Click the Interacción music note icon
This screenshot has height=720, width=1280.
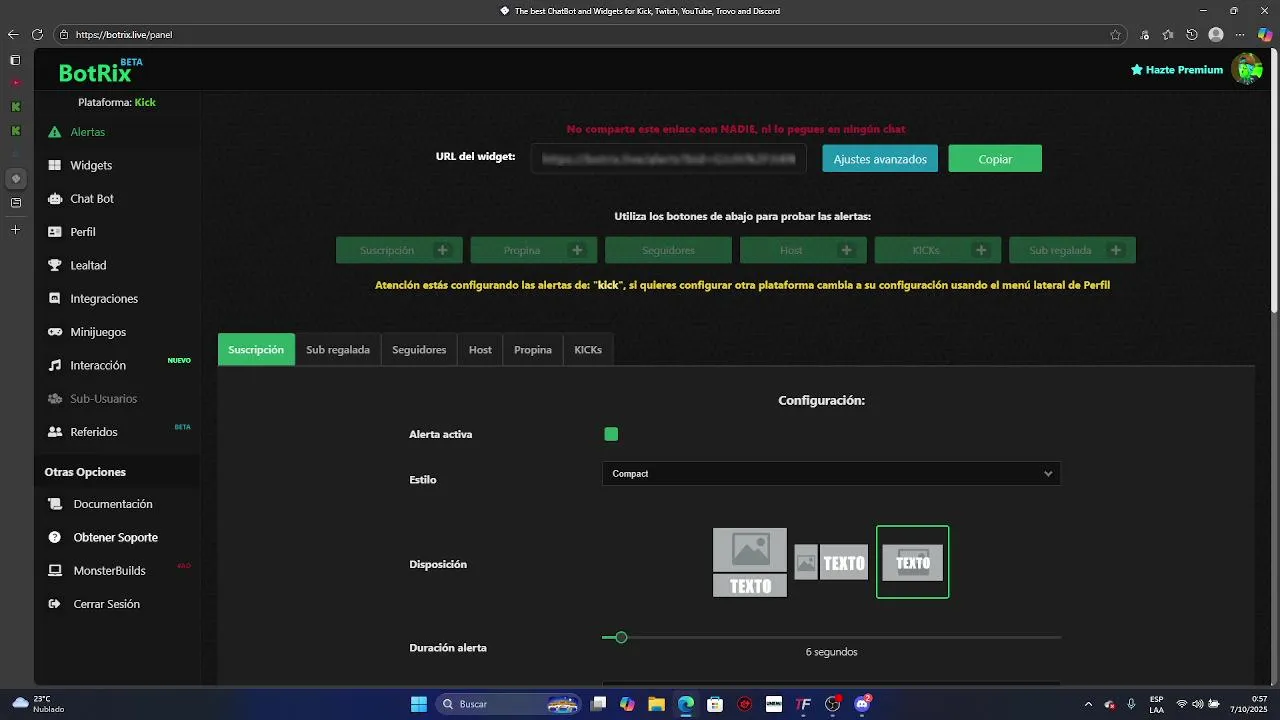pos(55,365)
